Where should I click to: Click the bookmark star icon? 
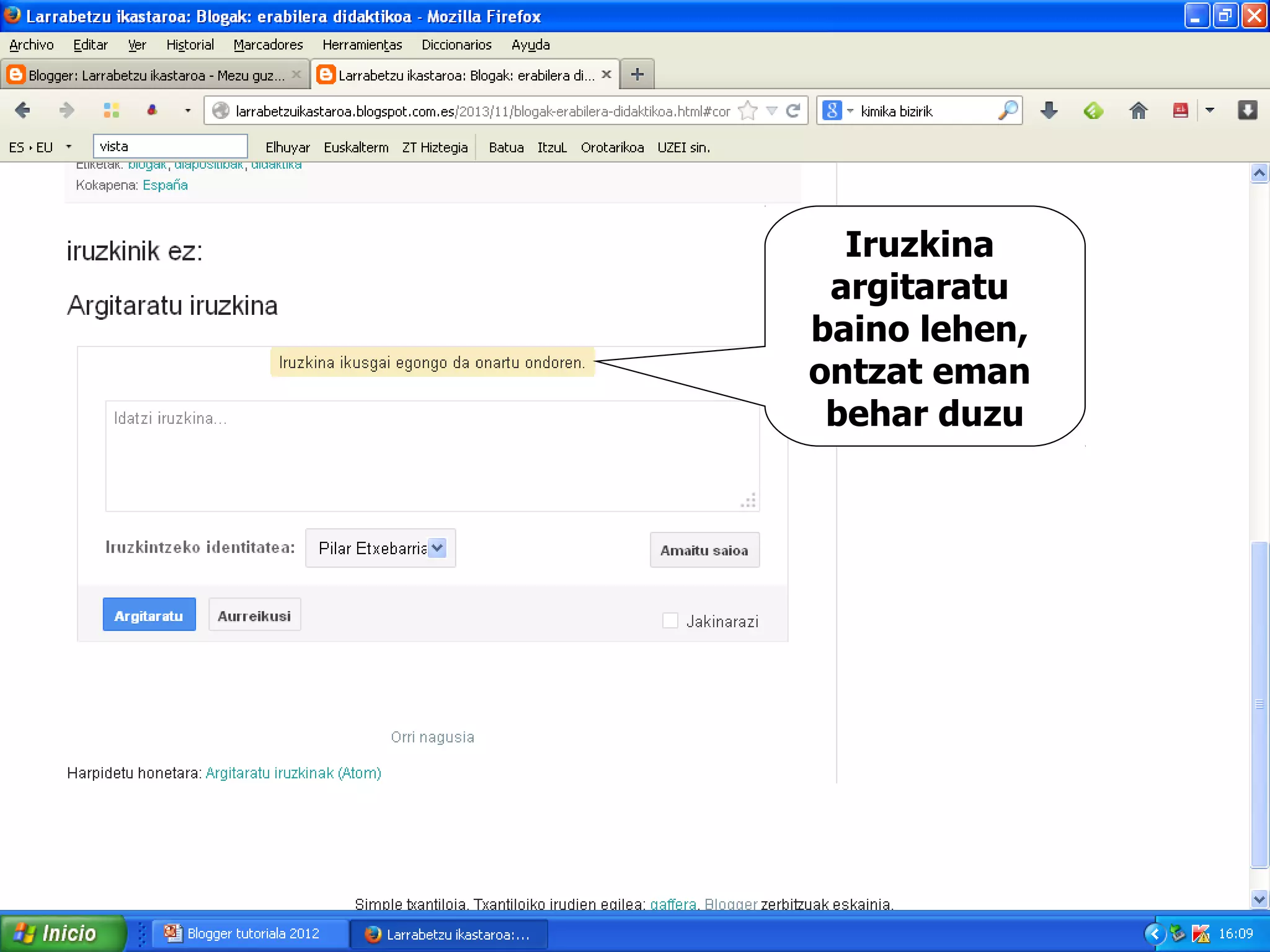coord(748,111)
